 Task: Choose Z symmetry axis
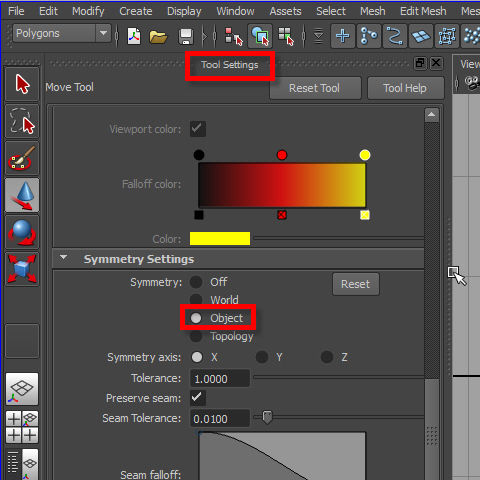pyautogui.click(x=327, y=357)
